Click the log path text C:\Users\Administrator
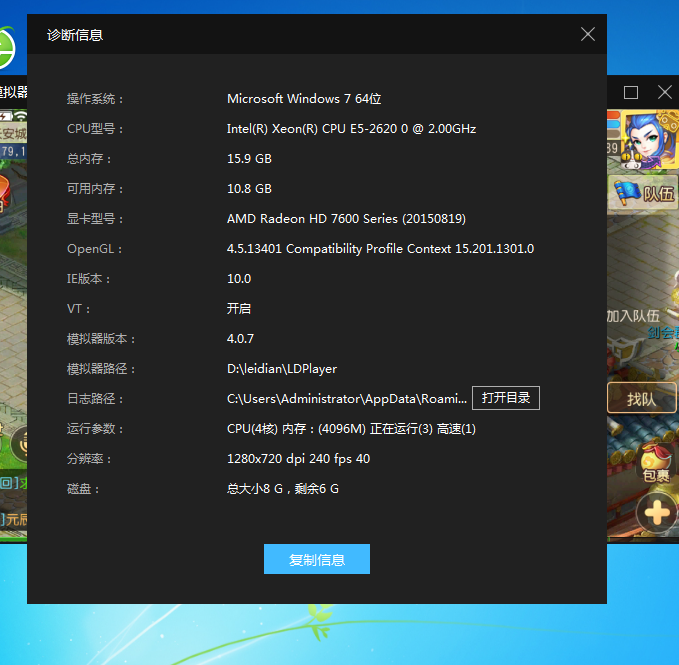Viewport: 679px width, 665px height. [347, 399]
